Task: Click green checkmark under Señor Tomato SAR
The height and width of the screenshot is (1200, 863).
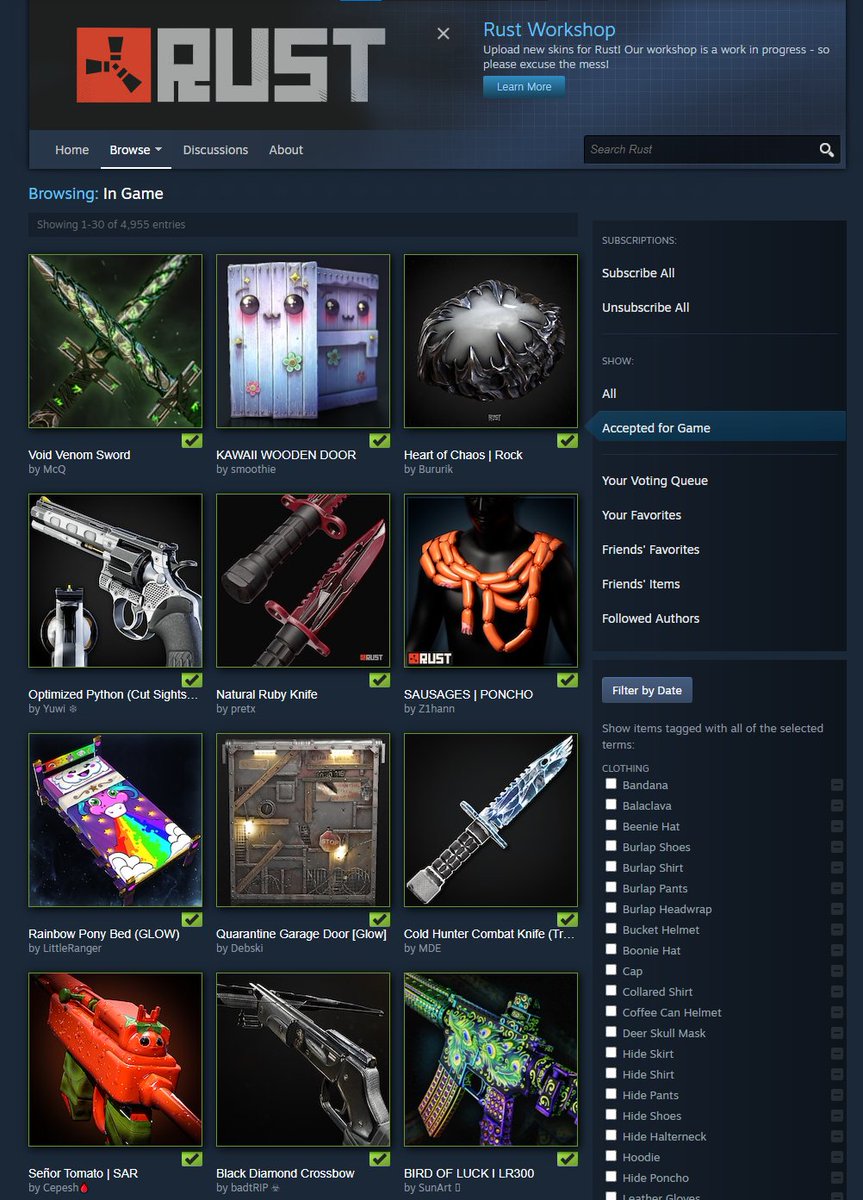Action: 192,1159
